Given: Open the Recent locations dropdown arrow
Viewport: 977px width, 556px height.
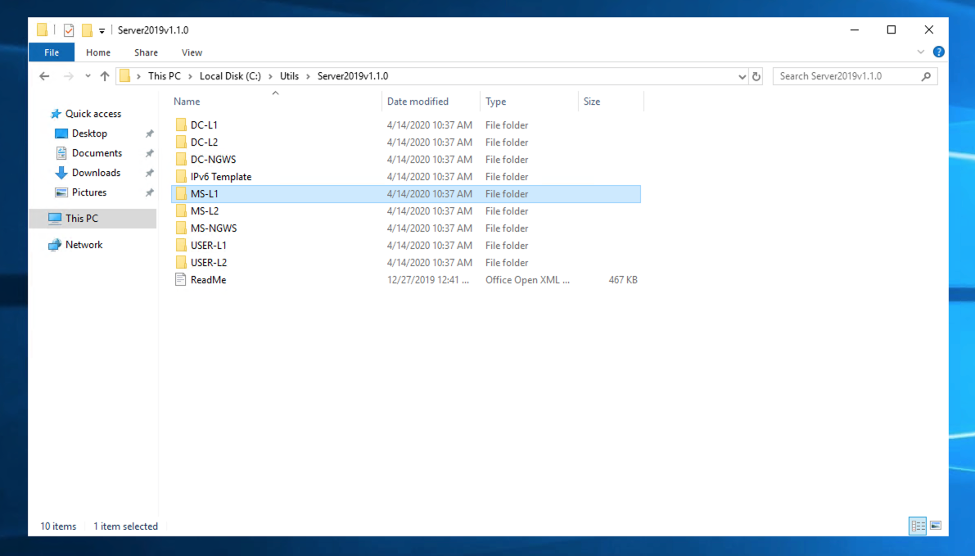Looking at the screenshot, I should point(88,76).
